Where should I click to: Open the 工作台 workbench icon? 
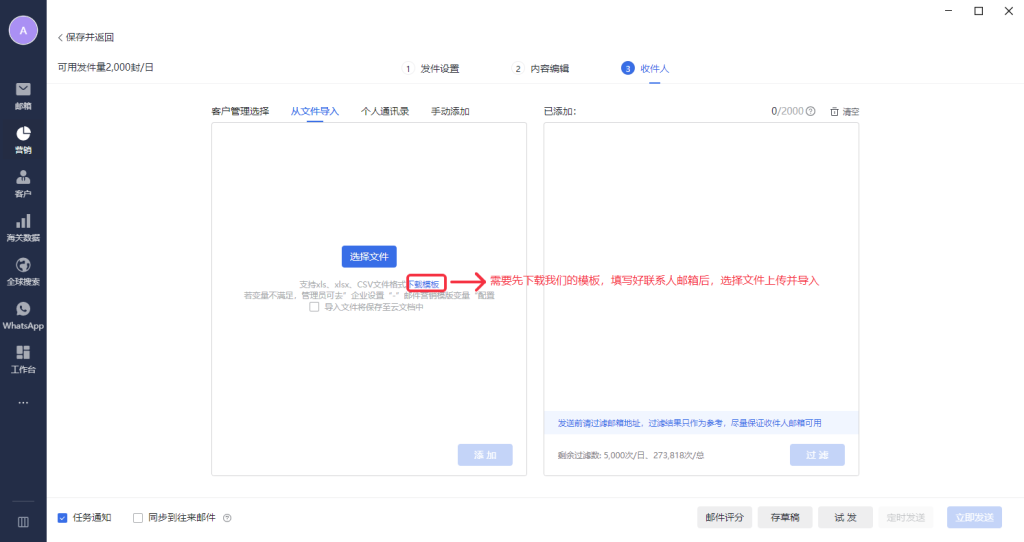coord(23,354)
